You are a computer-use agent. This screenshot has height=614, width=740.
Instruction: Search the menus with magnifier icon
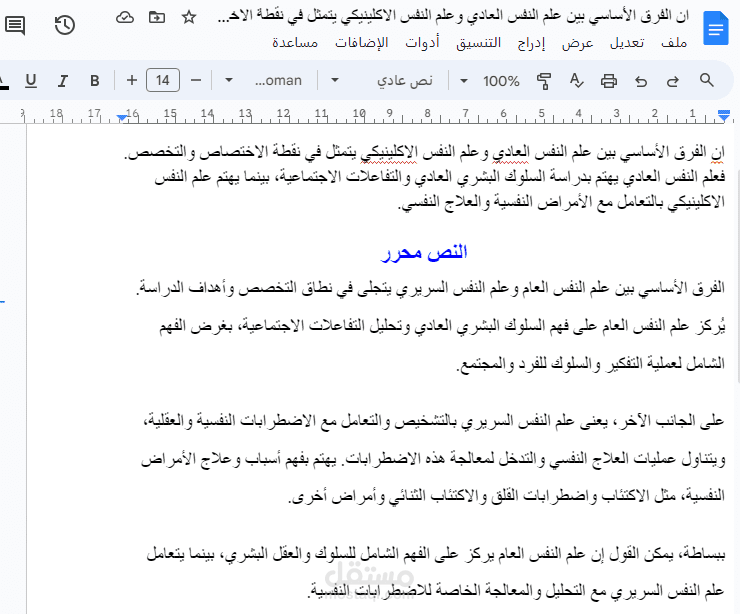(x=706, y=80)
